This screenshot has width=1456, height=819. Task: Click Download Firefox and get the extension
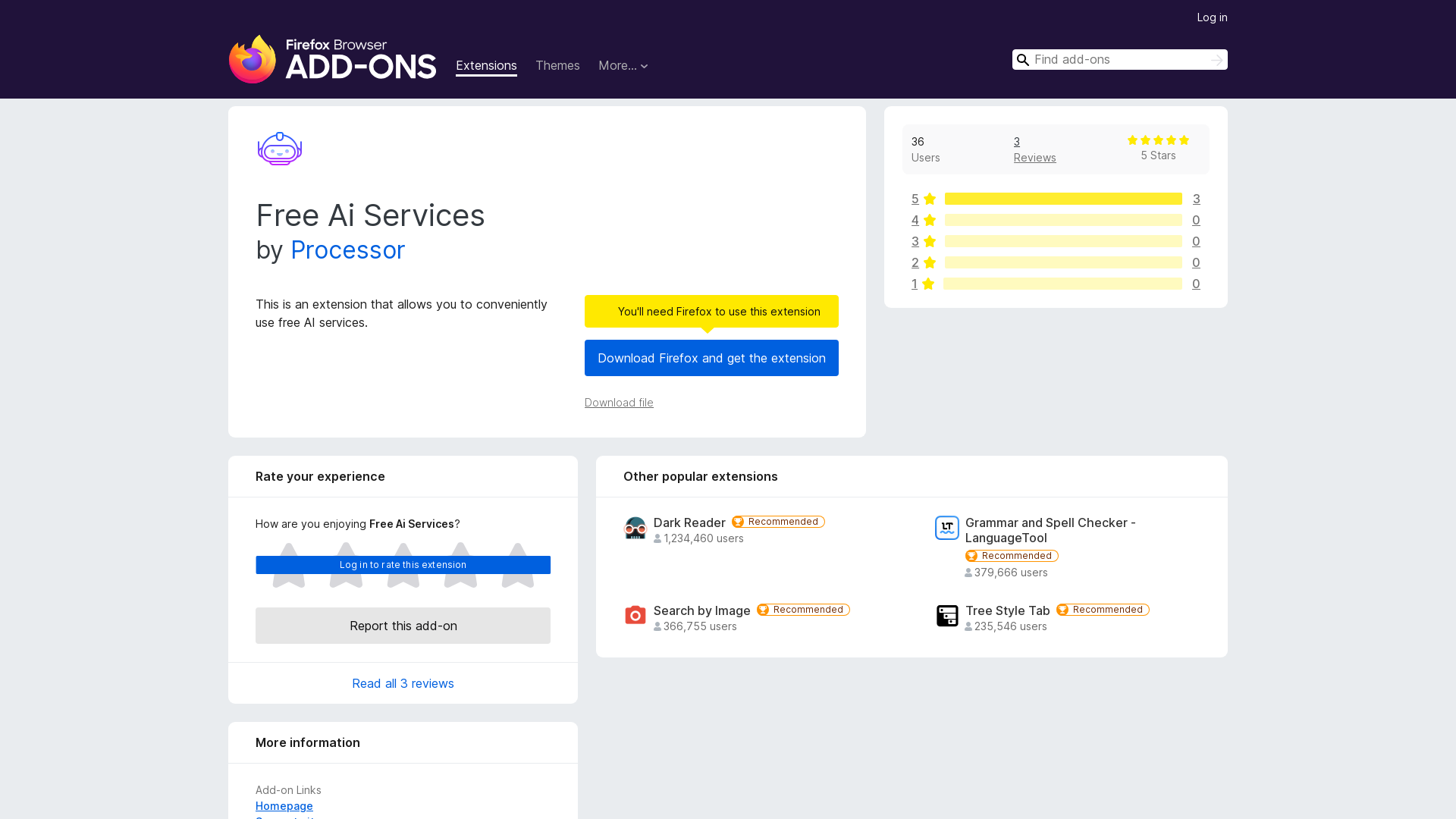[x=711, y=358]
